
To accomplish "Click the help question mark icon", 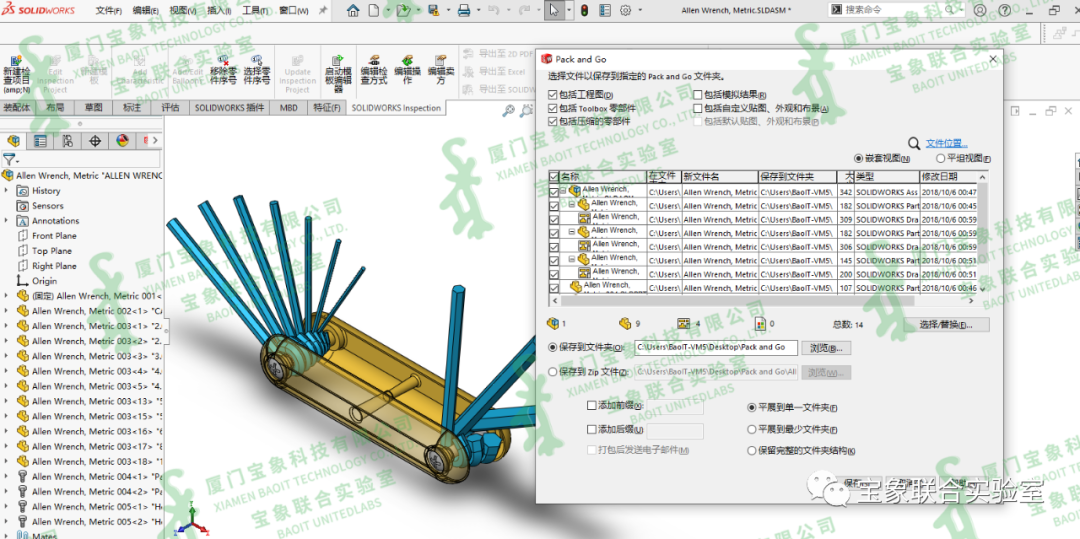I will (1005, 10).
